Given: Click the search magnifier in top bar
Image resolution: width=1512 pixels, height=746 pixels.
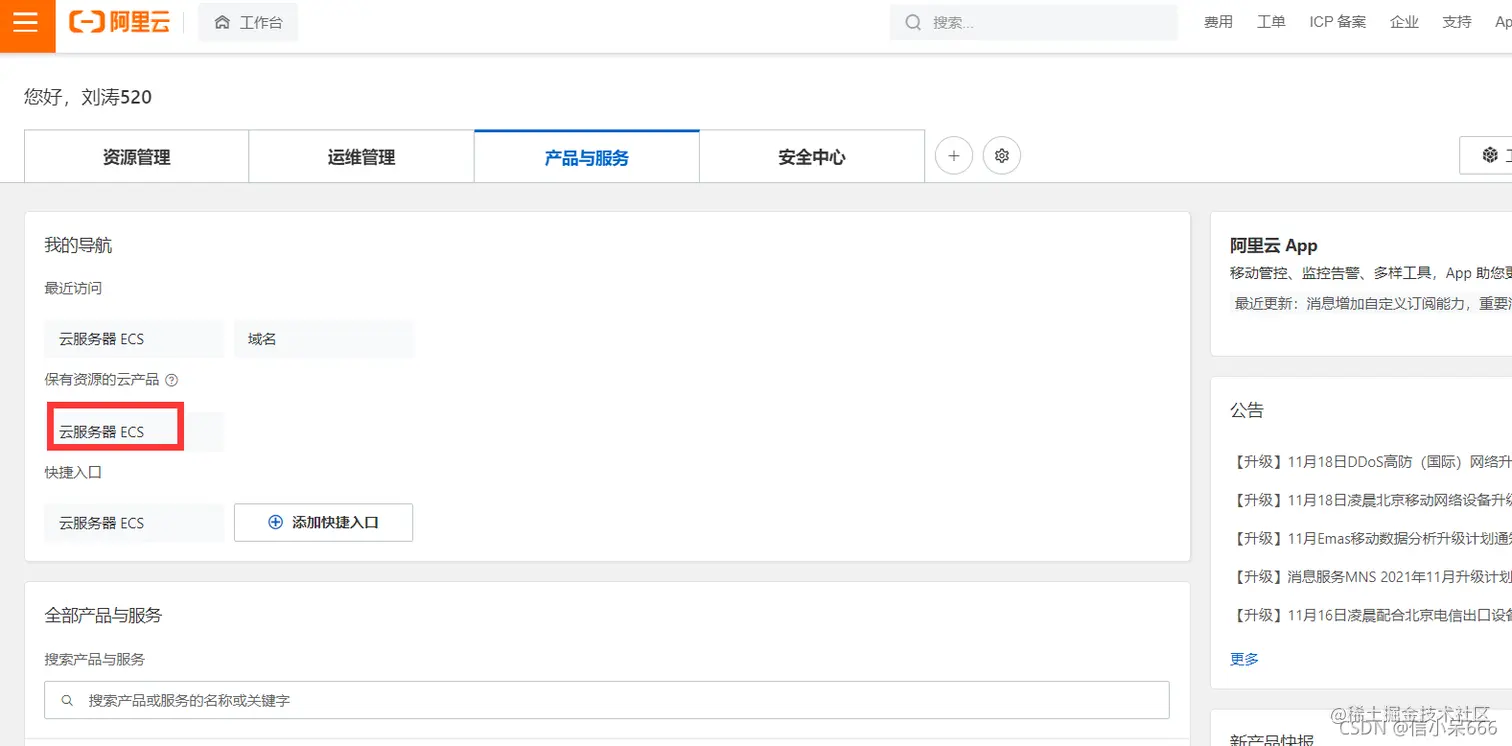Looking at the screenshot, I should pyautogui.click(x=912, y=22).
